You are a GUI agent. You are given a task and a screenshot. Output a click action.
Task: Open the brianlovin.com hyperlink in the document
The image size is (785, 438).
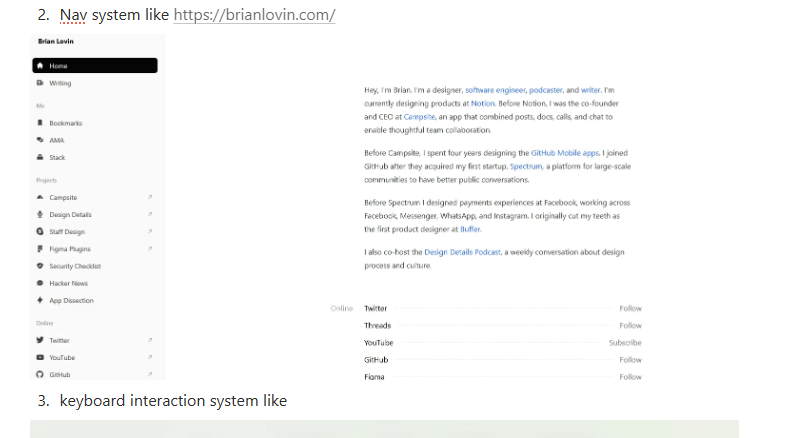click(254, 15)
